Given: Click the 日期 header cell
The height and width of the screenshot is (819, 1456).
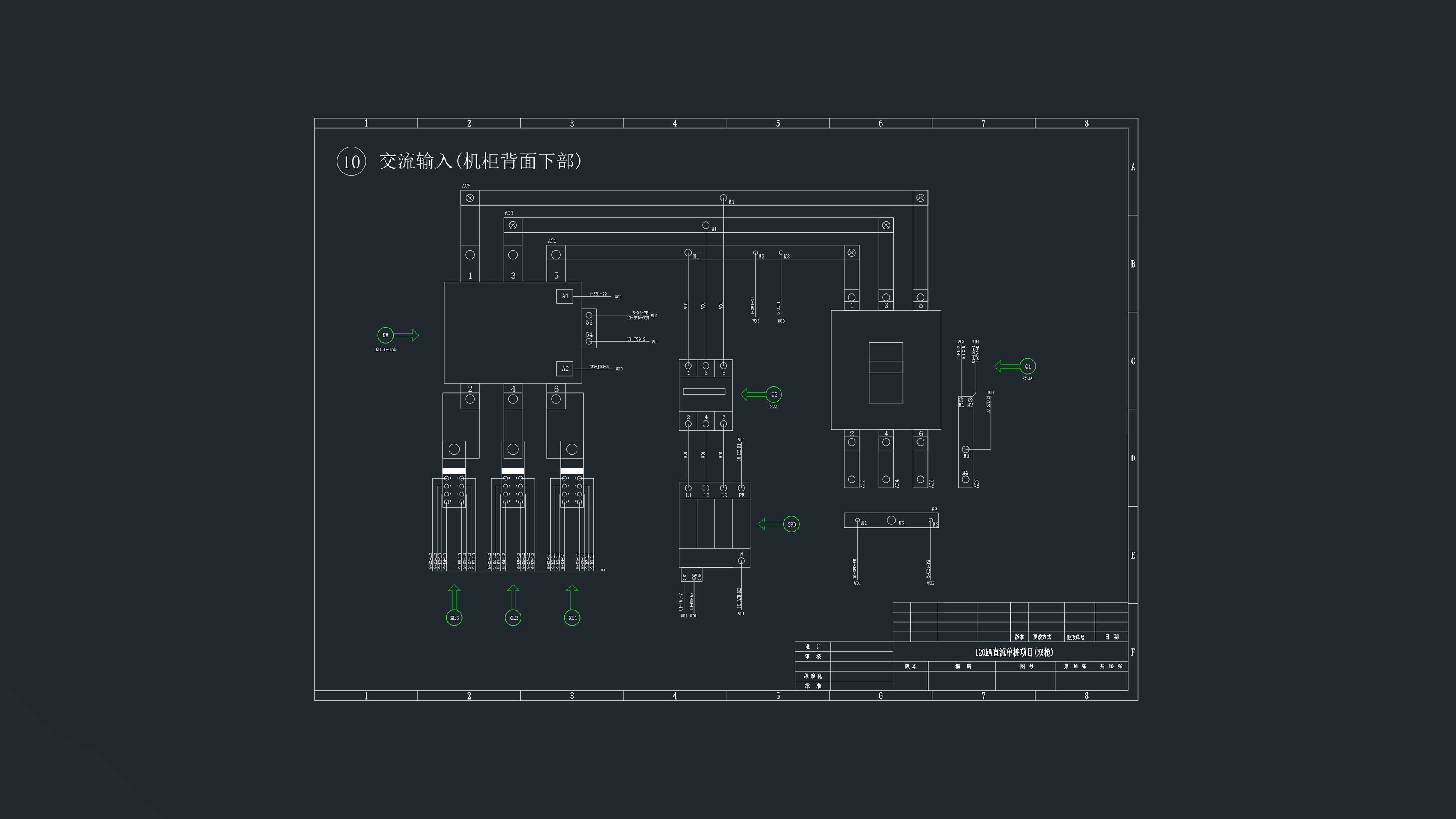Looking at the screenshot, I should pos(1112,637).
